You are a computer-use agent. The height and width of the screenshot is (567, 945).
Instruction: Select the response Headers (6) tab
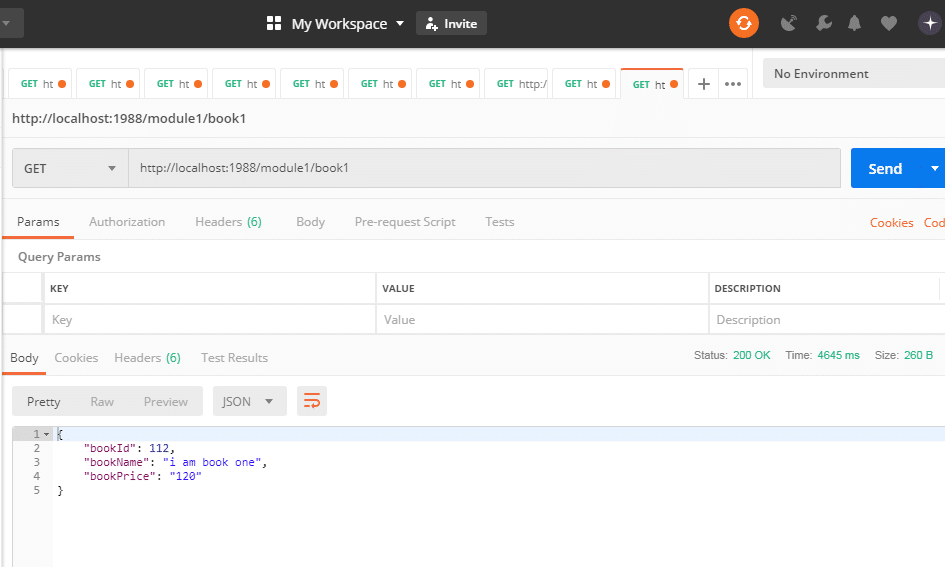point(148,358)
